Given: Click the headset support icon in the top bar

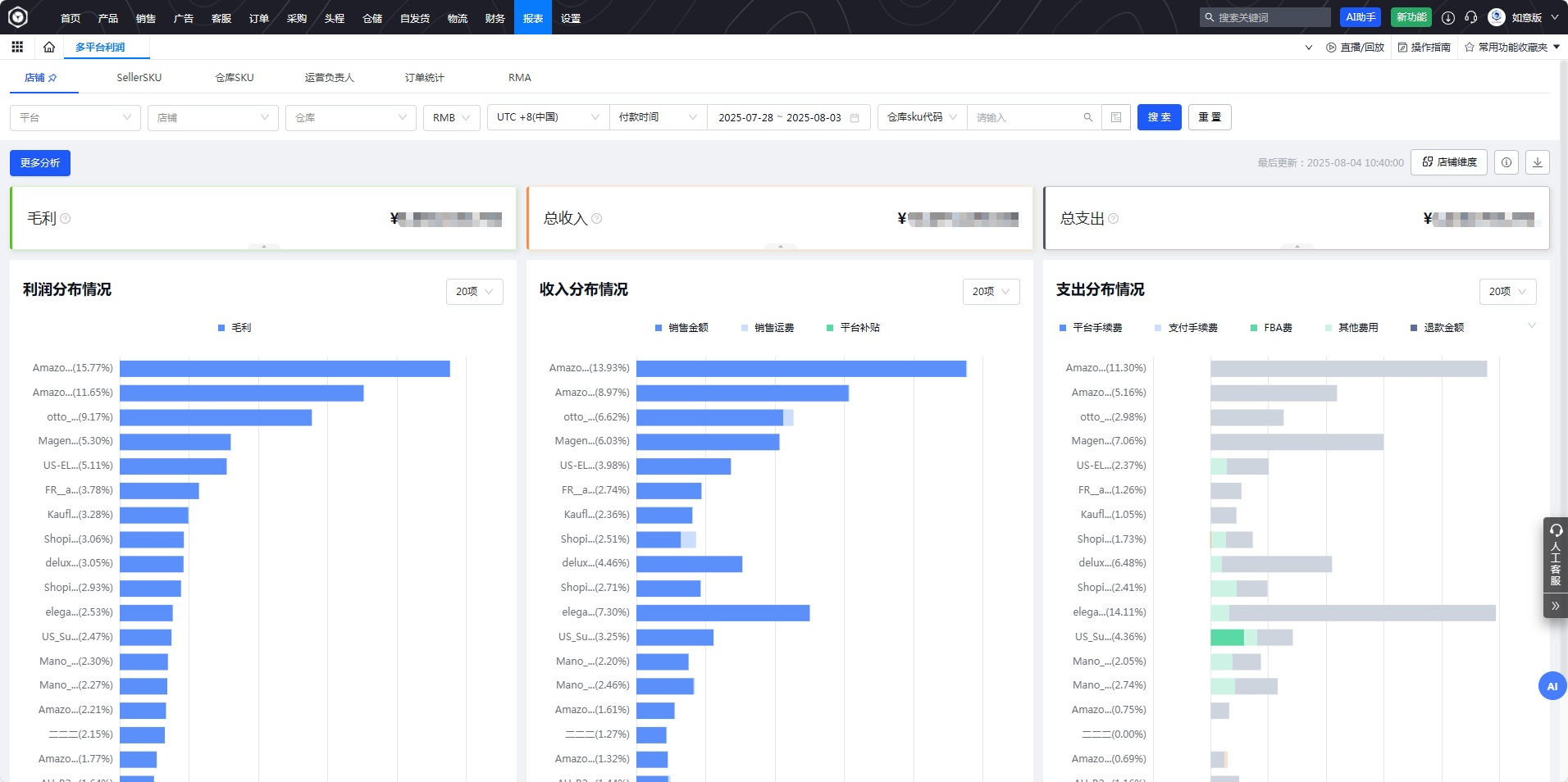Looking at the screenshot, I should pos(1470,17).
